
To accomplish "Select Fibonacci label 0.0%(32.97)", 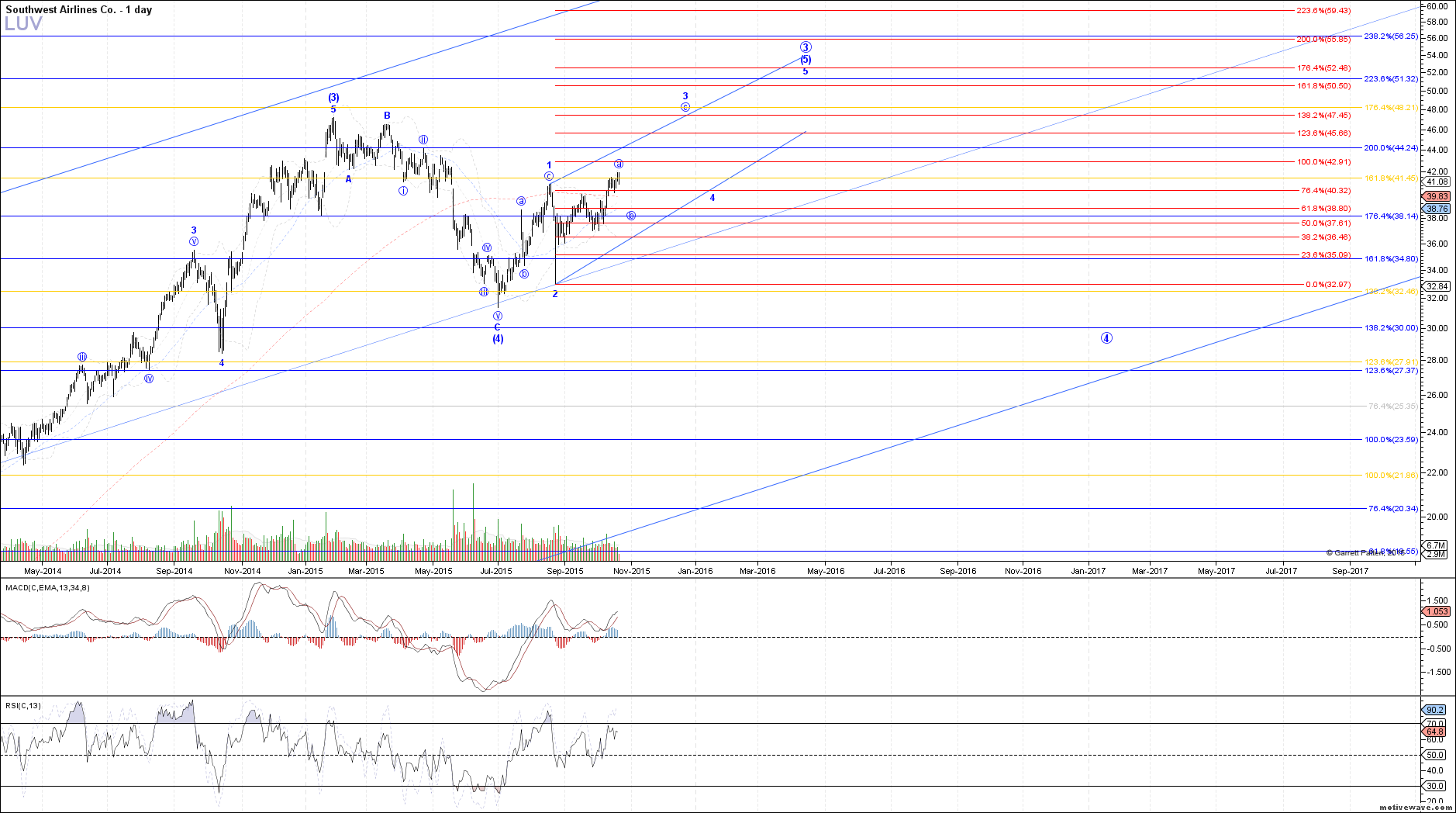I will (1328, 285).
